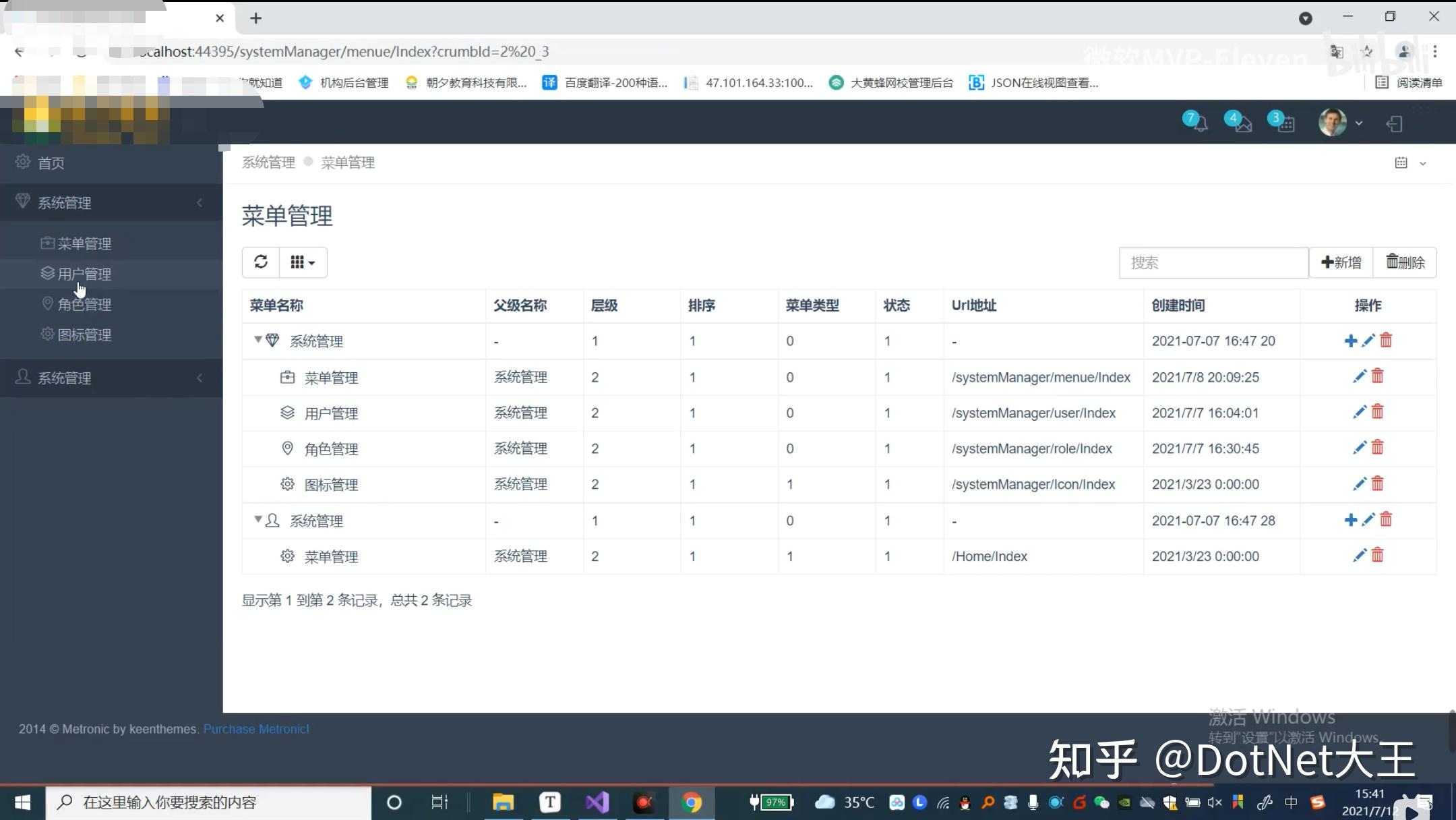
Task: Click the Purchase Metronic link
Action: coord(256,729)
